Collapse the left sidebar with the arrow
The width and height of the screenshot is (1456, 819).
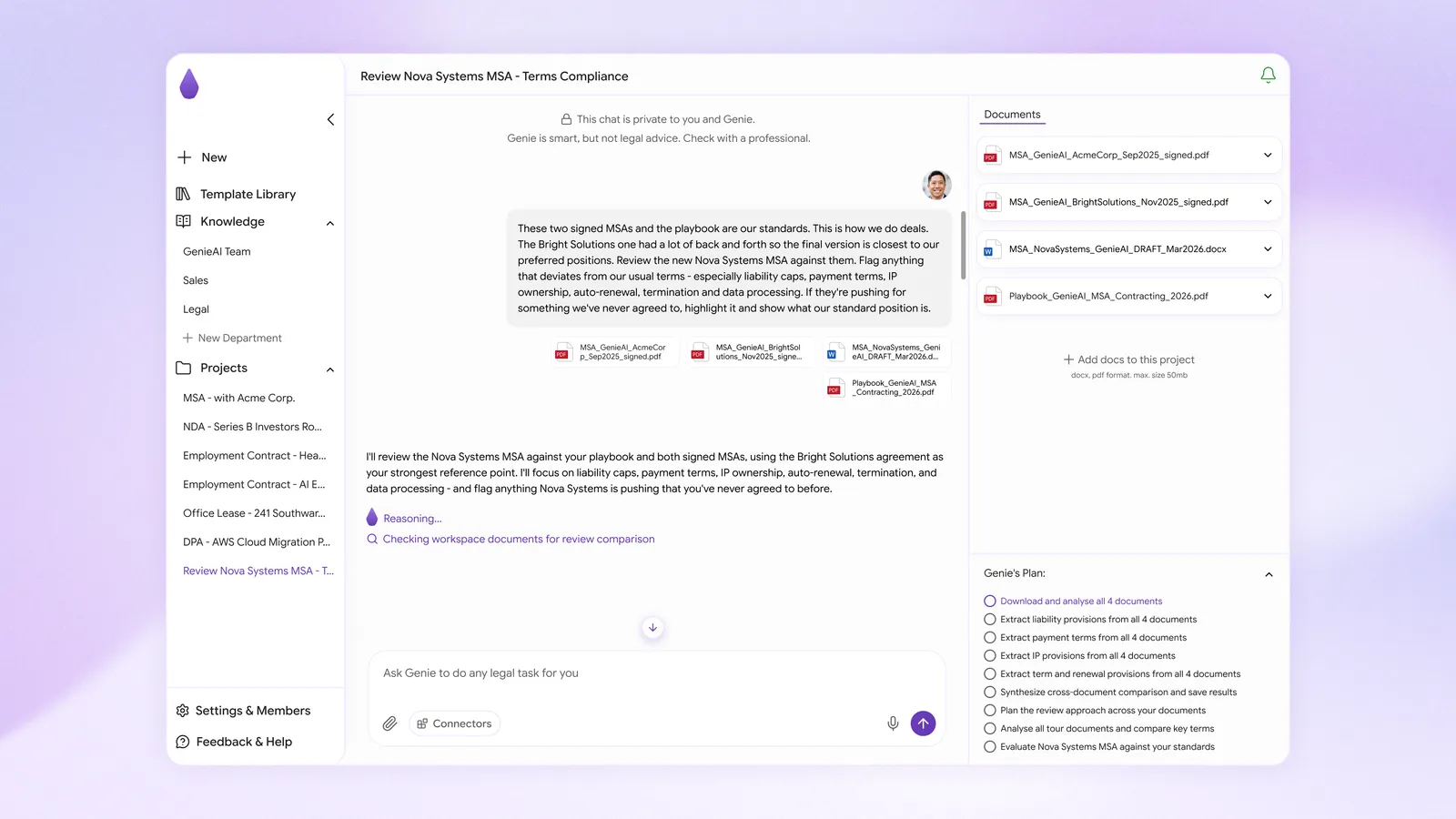click(x=330, y=119)
